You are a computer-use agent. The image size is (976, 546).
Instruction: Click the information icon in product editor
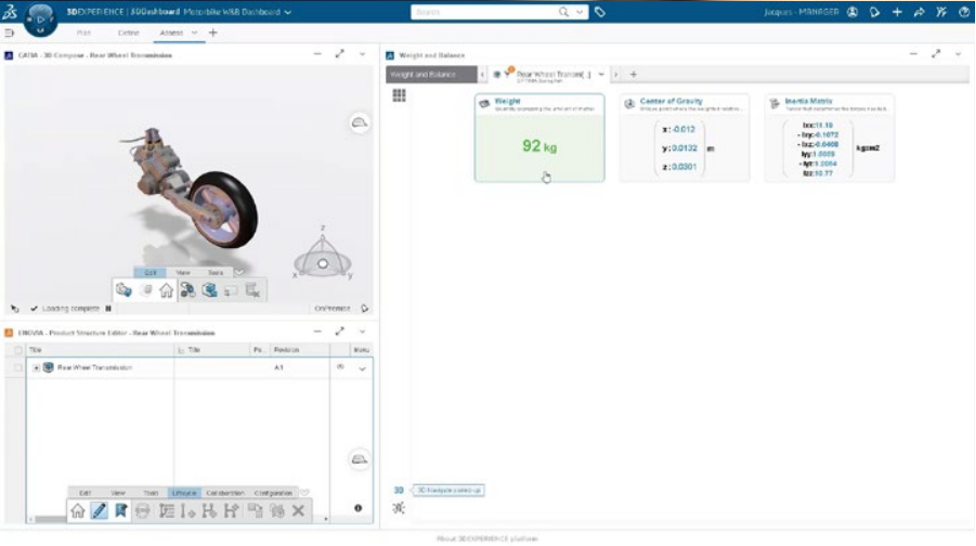point(358,508)
